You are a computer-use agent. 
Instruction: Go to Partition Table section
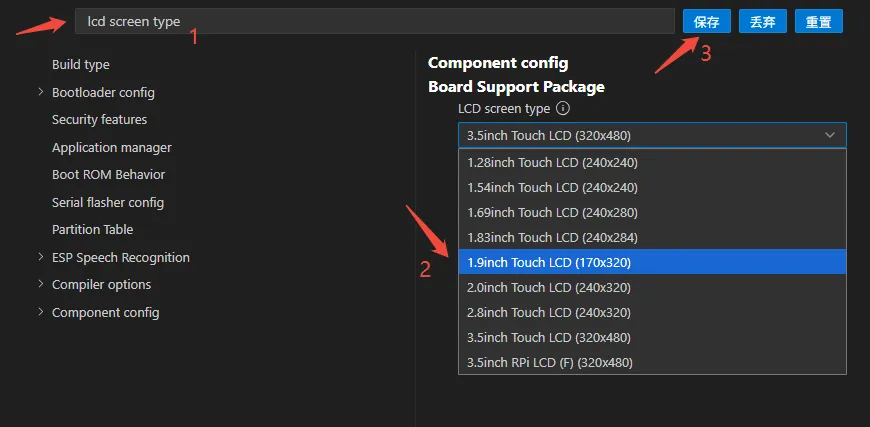pyautogui.click(x=92, y=229)
